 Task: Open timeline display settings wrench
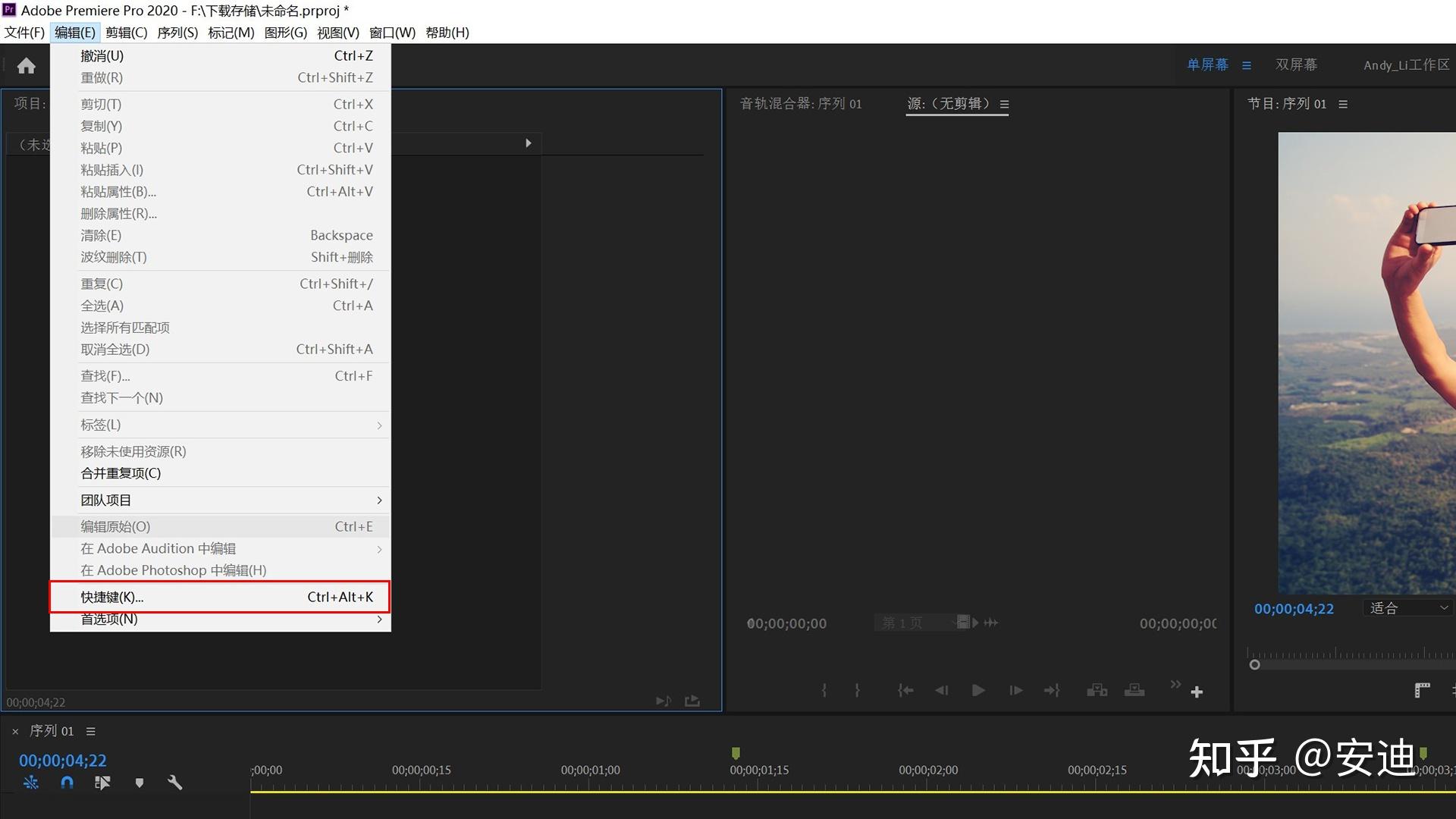(175, 783)
